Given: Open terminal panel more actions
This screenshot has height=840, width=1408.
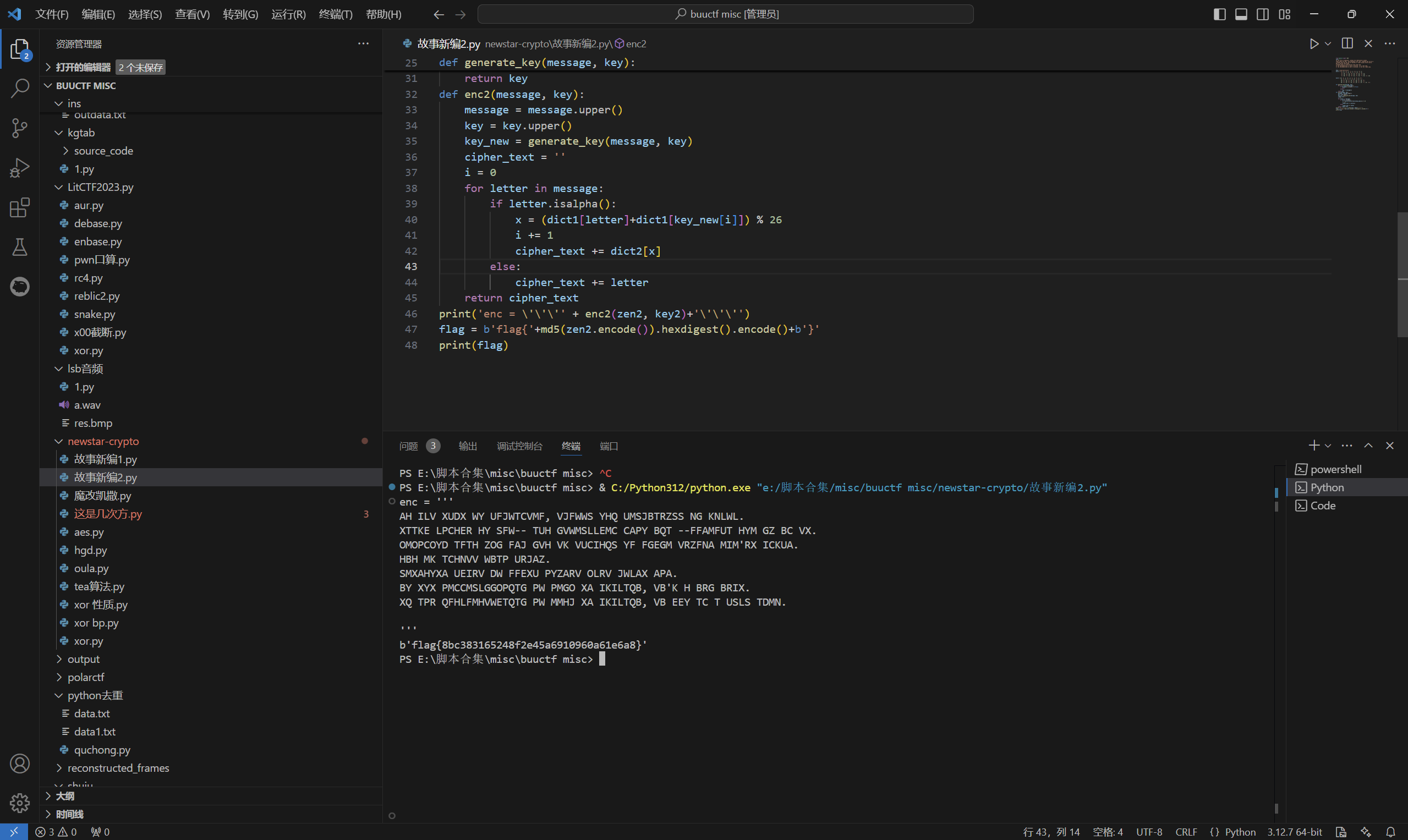Looking at the screenshot, I should (x=1347, y=446).
